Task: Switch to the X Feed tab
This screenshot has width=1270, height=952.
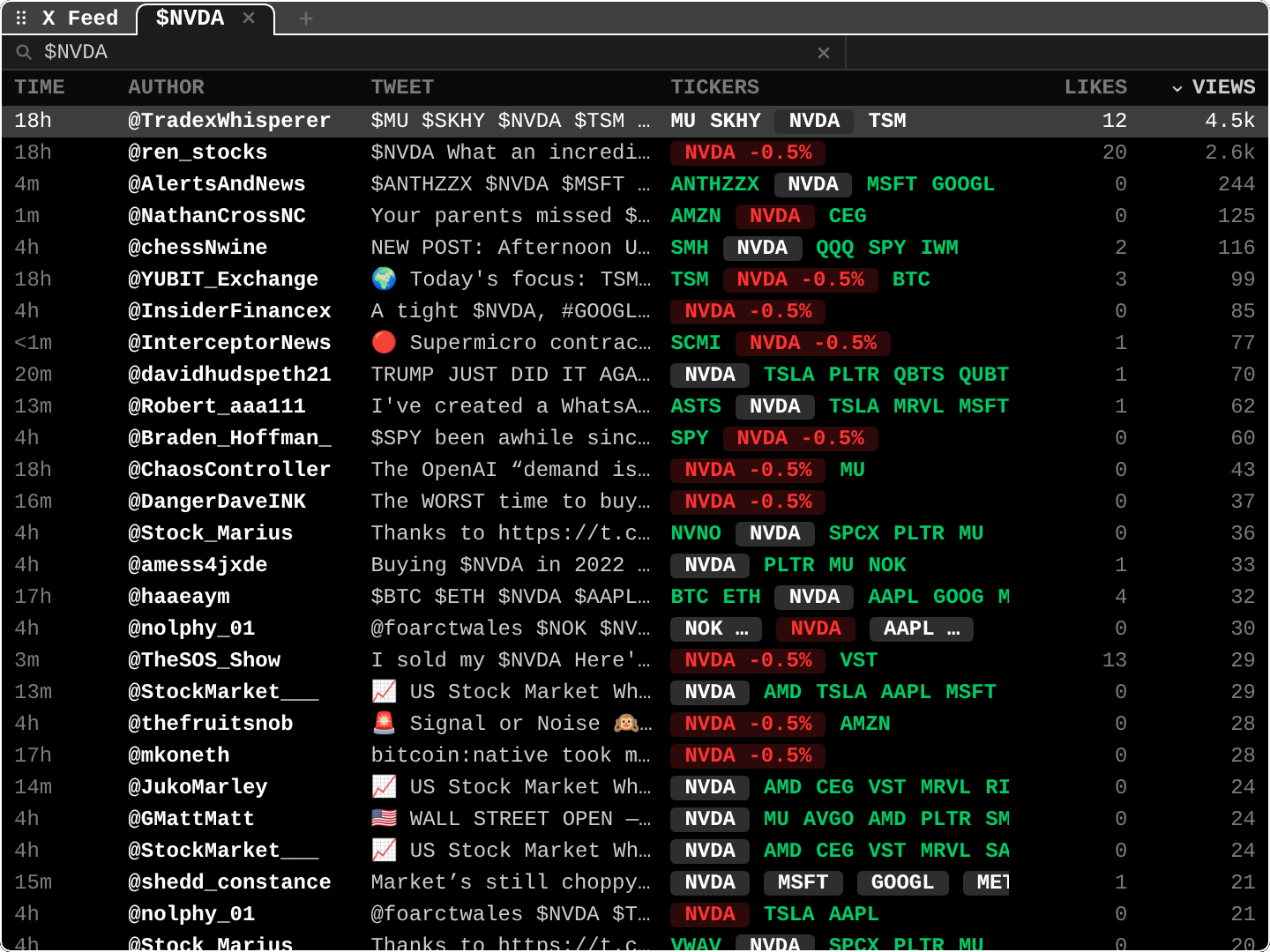Action: [79, 18]
